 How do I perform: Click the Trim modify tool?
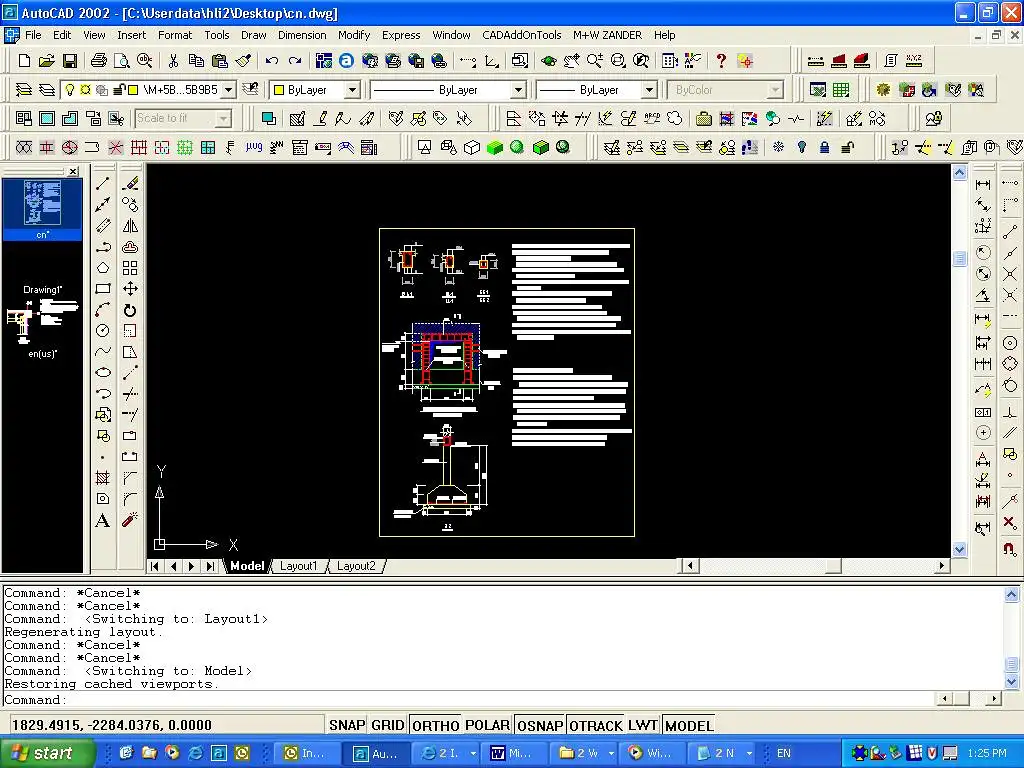(x=130, y=393)
